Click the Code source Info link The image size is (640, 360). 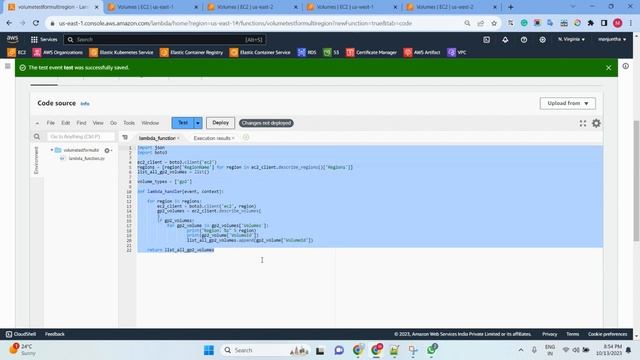85,104
